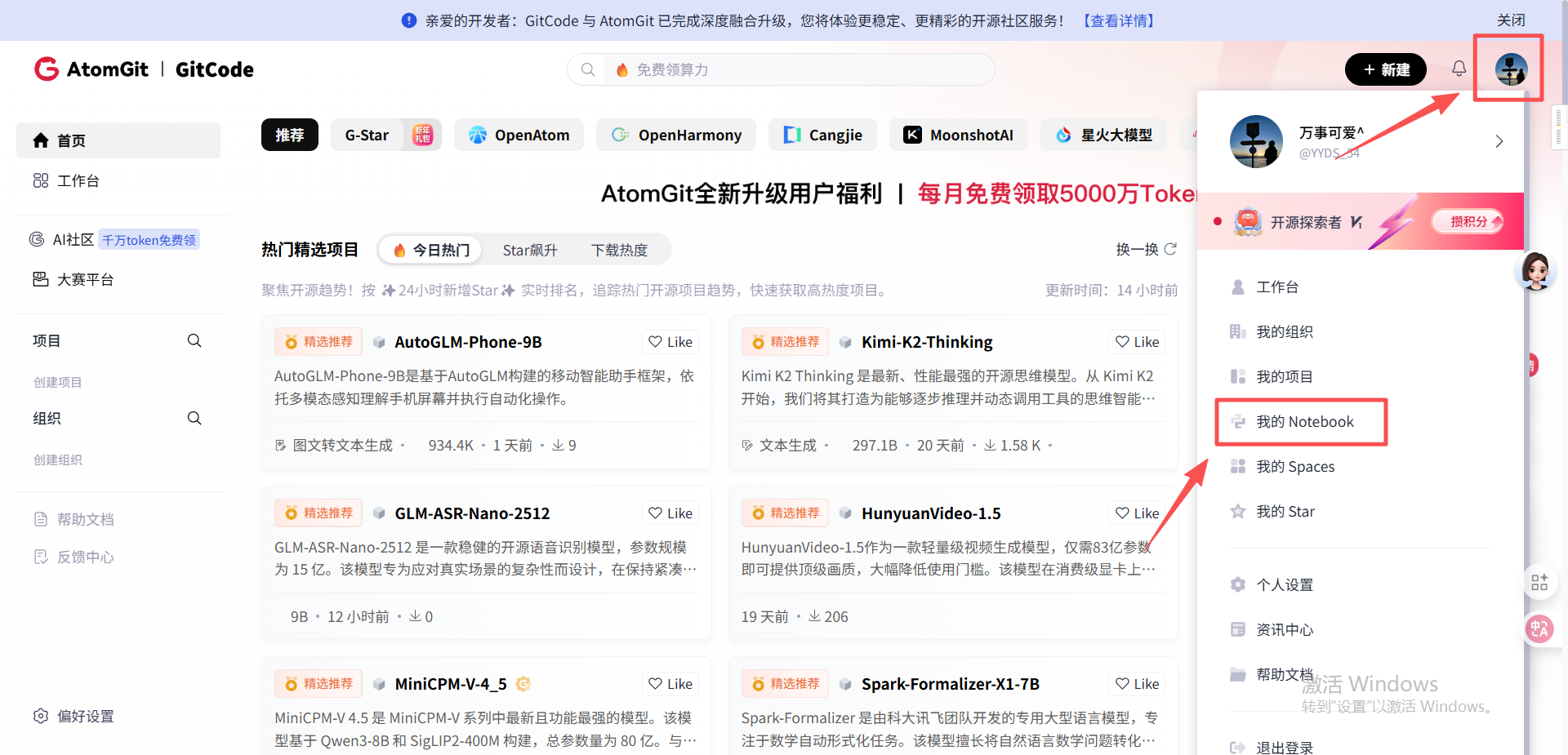Click 创建项目 in the sidebar

57,382
